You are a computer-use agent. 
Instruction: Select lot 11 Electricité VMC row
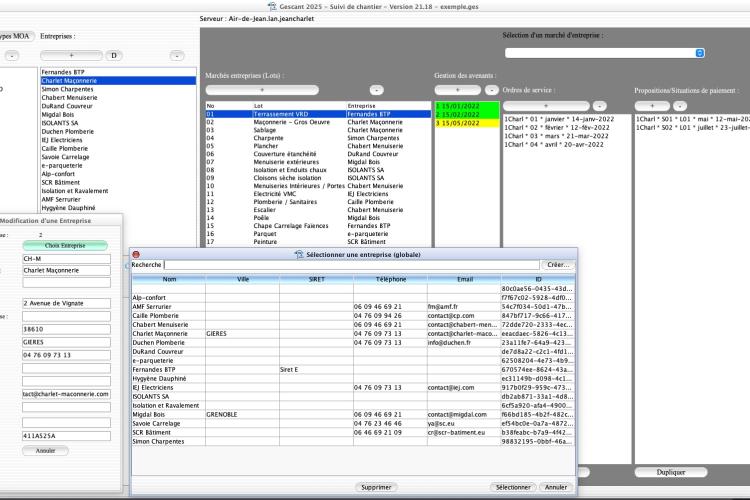tap(318, 194)
